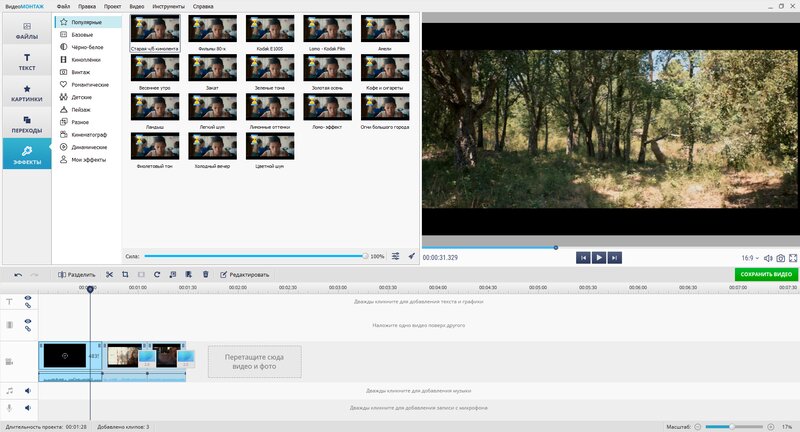Mute the music track speaker

[28, 391]
